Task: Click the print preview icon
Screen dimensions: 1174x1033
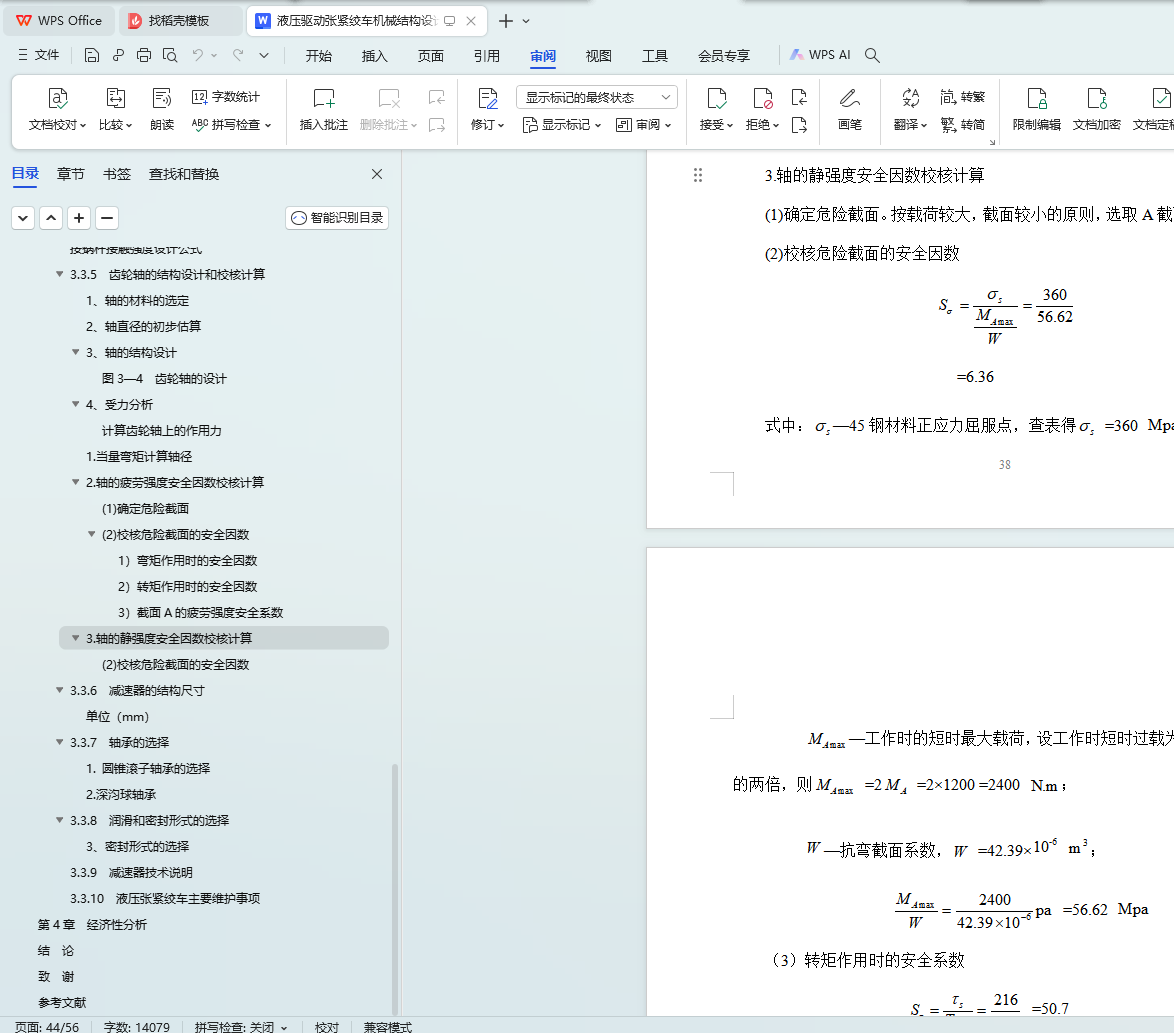Action: click(x=170, y=55)
